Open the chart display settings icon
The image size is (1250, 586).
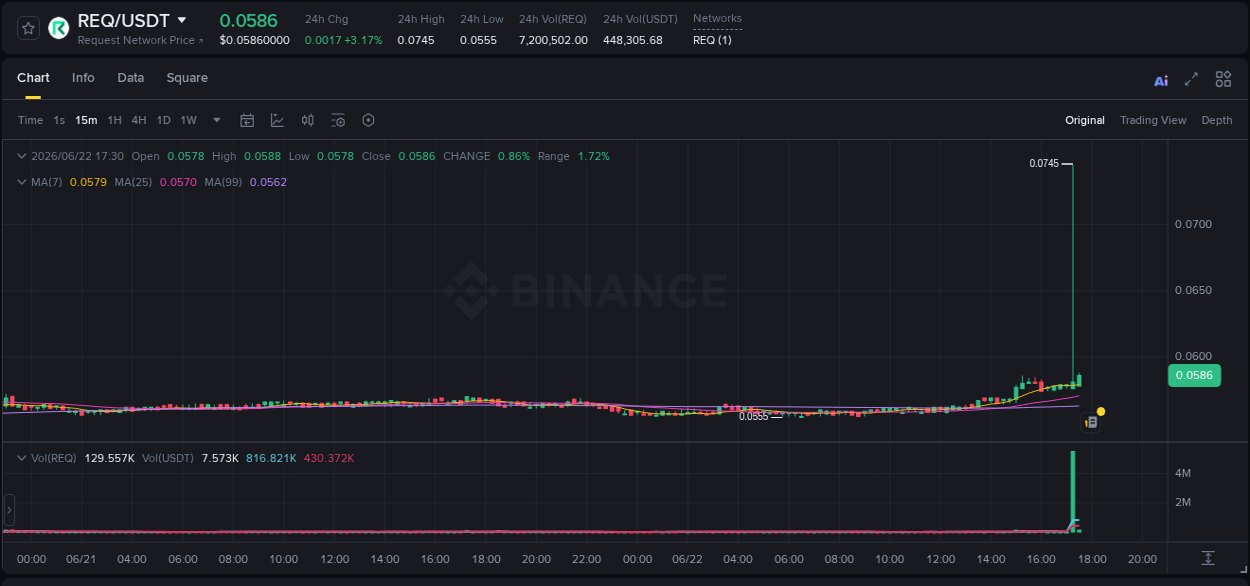click(x=338, y=120)
